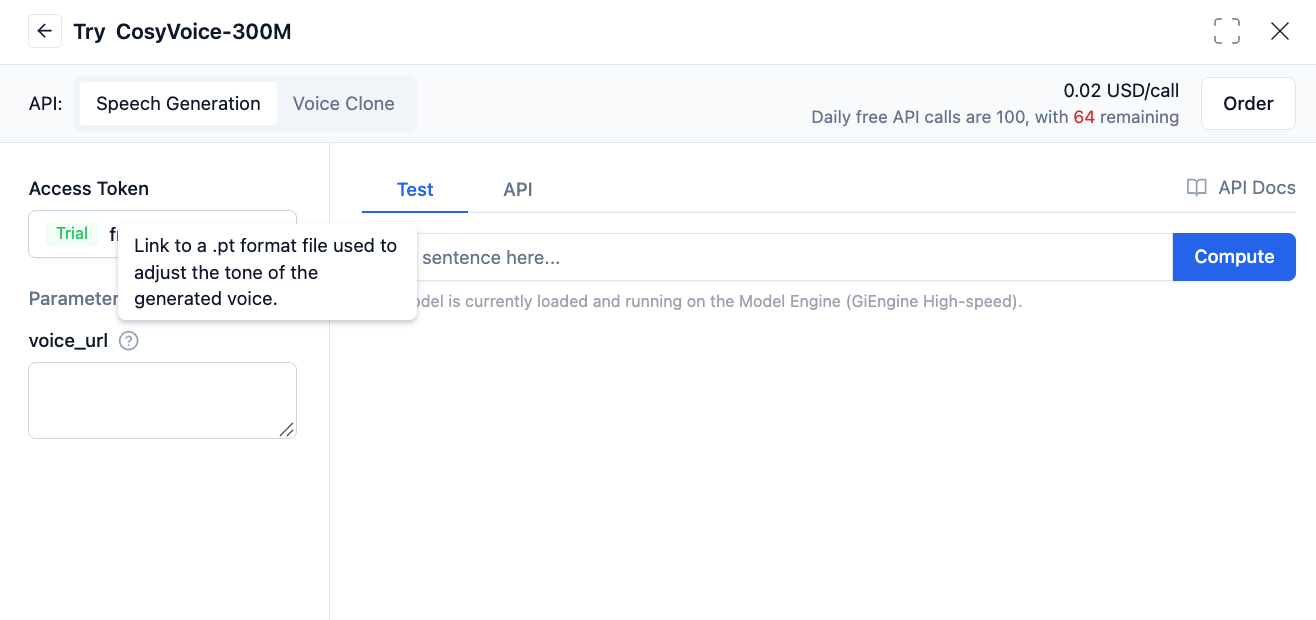Click the voice_url help question mark icon
This screenshot has height=620, width=1316.
128,341
